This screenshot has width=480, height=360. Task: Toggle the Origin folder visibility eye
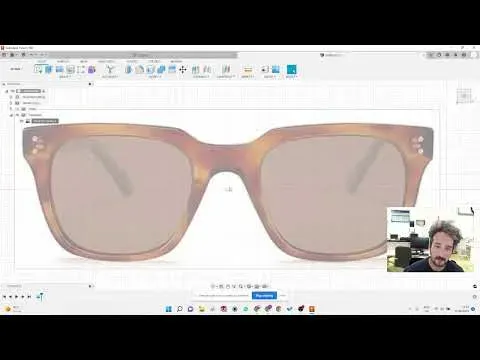pyautogui.click(x=18, y=109)
